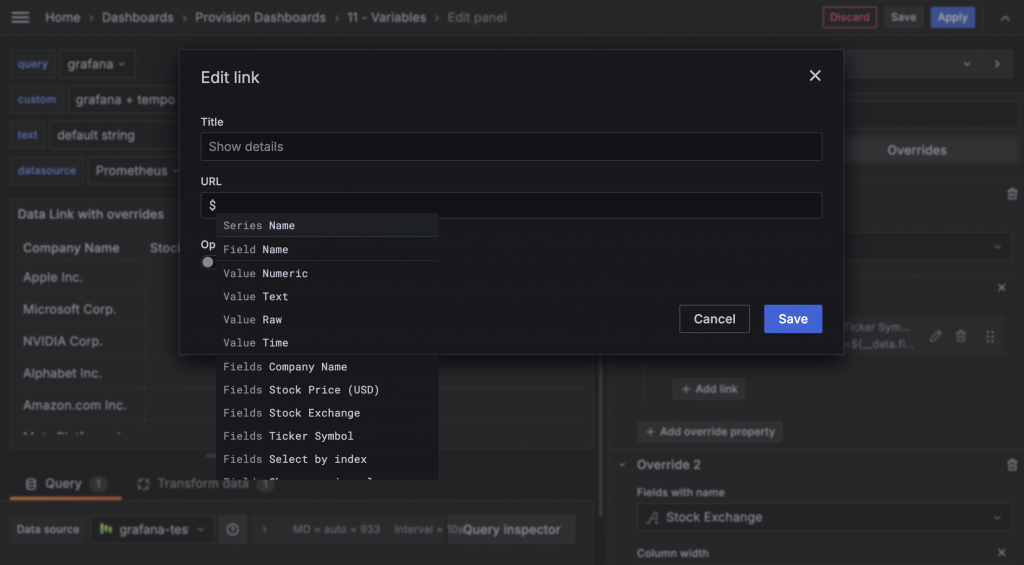Viewport: 1024px width, 565px height.
Task: Select Series Name suggestion
Action: (327, 225)
